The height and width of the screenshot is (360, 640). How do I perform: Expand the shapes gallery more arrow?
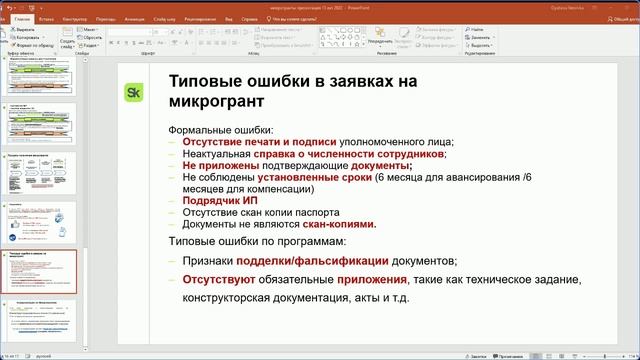pyautogui.click(x=363, y=44)
